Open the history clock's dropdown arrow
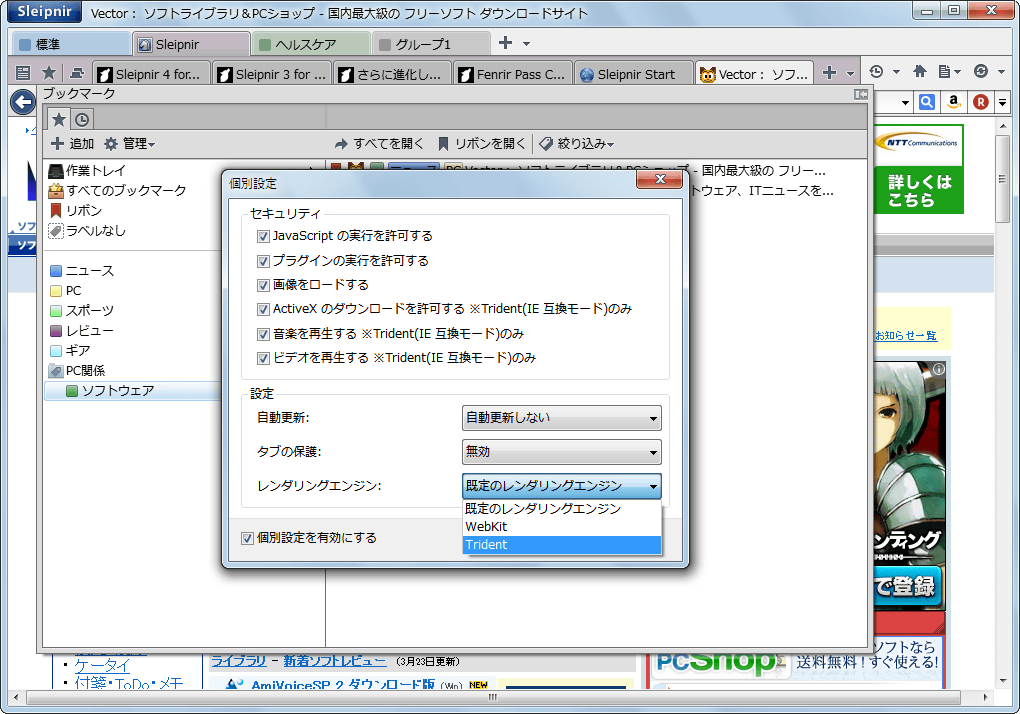This screenshot has height=714, width=1020. tap(896, 72)
